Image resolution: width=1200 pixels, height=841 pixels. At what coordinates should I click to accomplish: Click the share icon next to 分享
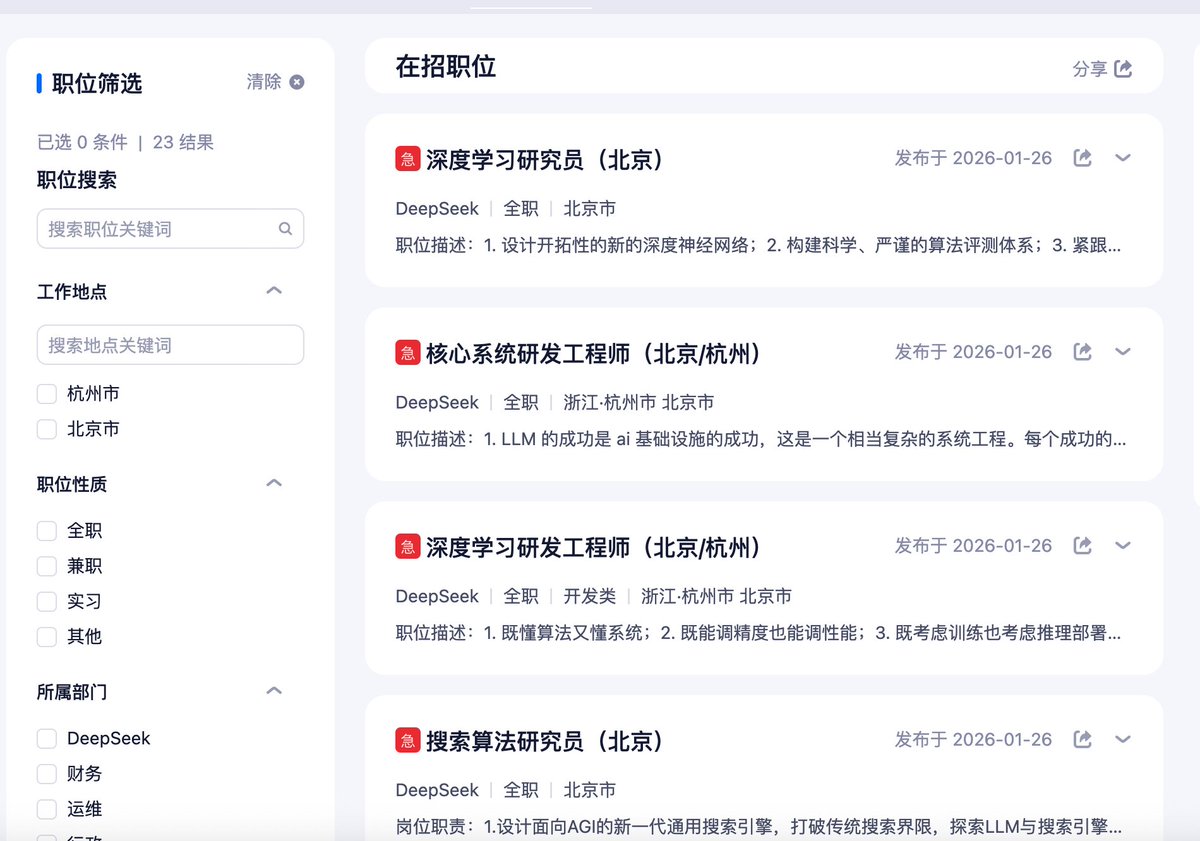coord(1123,68)
